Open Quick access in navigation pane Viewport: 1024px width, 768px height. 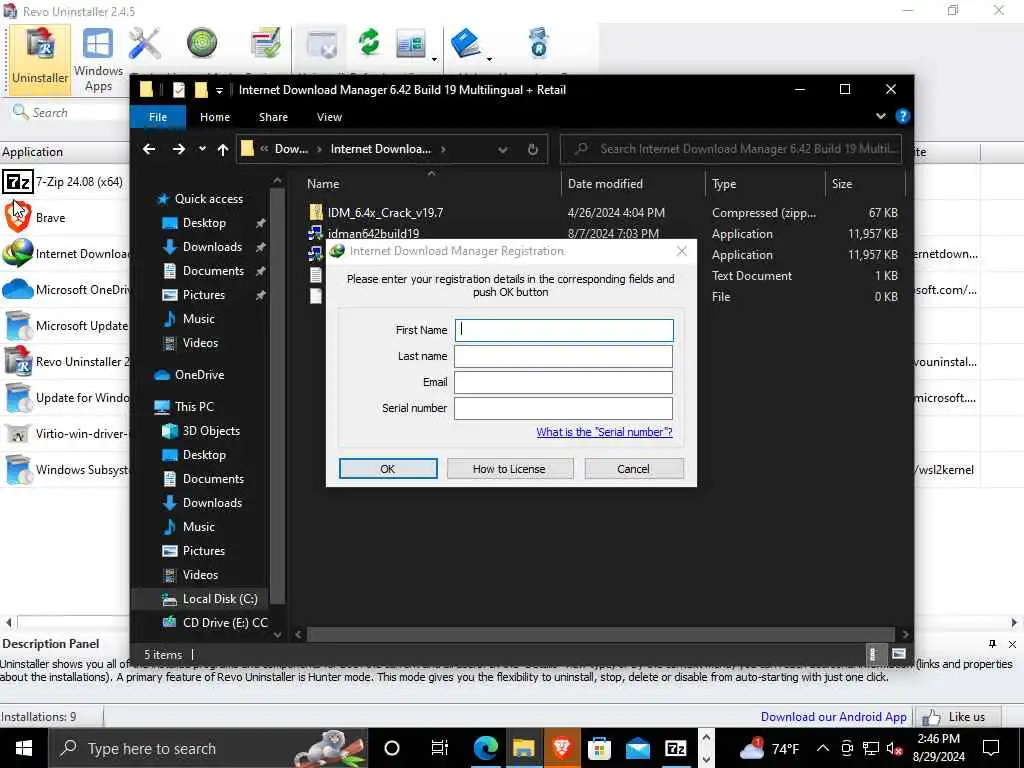[x=208, y=199]
